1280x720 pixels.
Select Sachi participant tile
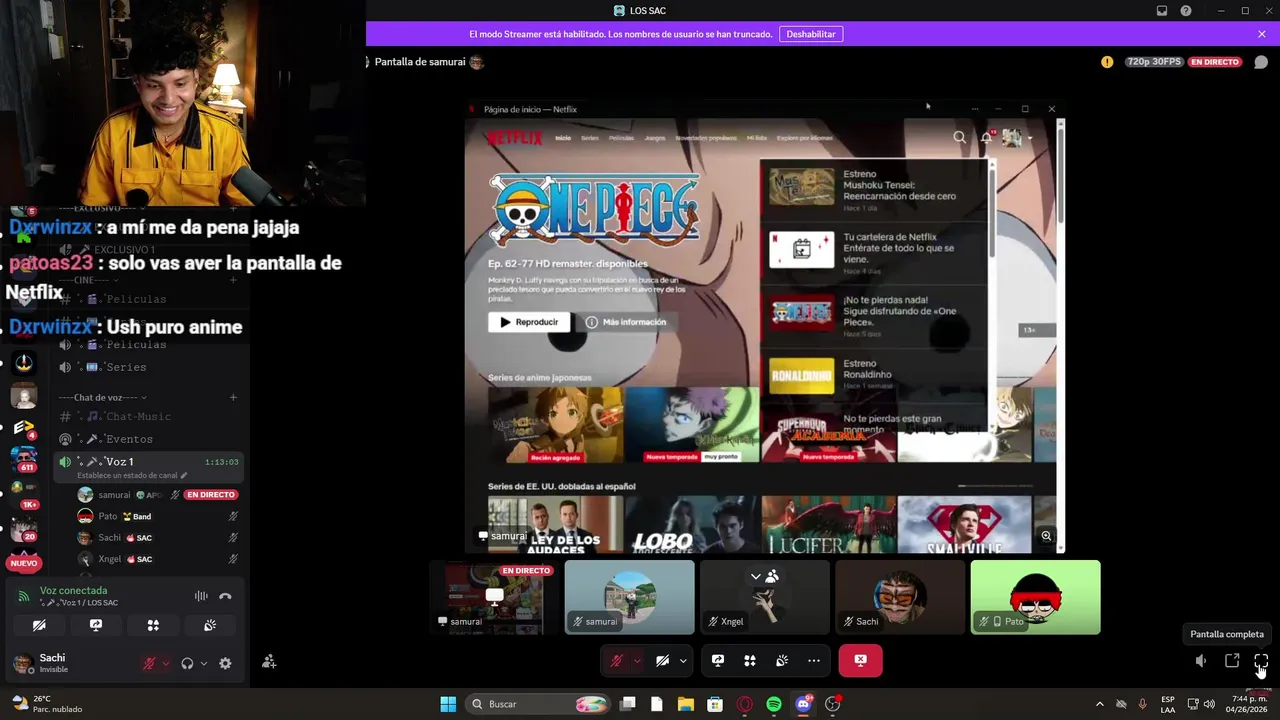coord(900,597)
